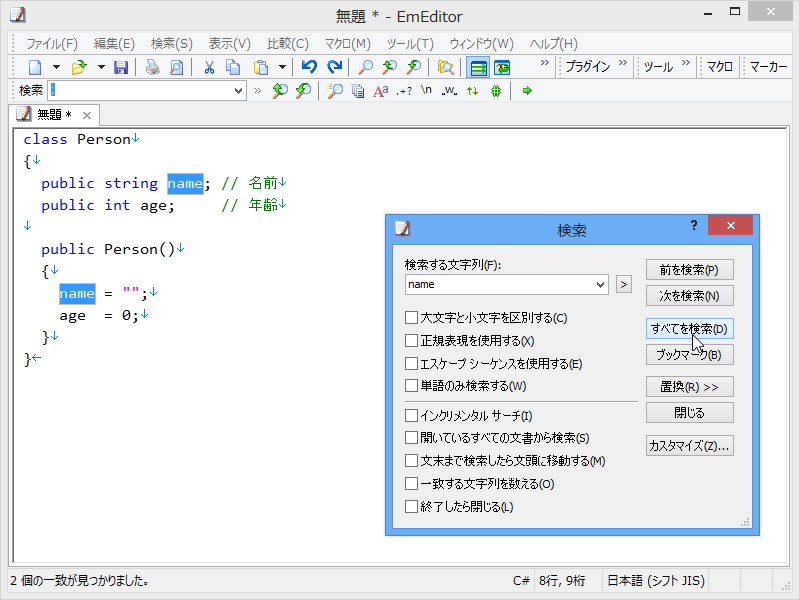
Task: Check 正規表現を使用する option
Action: 411,340
